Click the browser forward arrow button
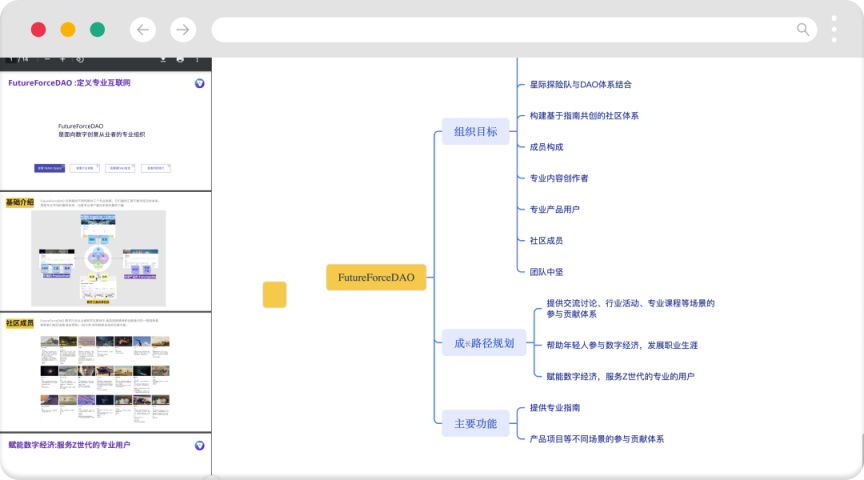Image resolution: width=864 pixels, height=480 pixels. click(183, 30)
